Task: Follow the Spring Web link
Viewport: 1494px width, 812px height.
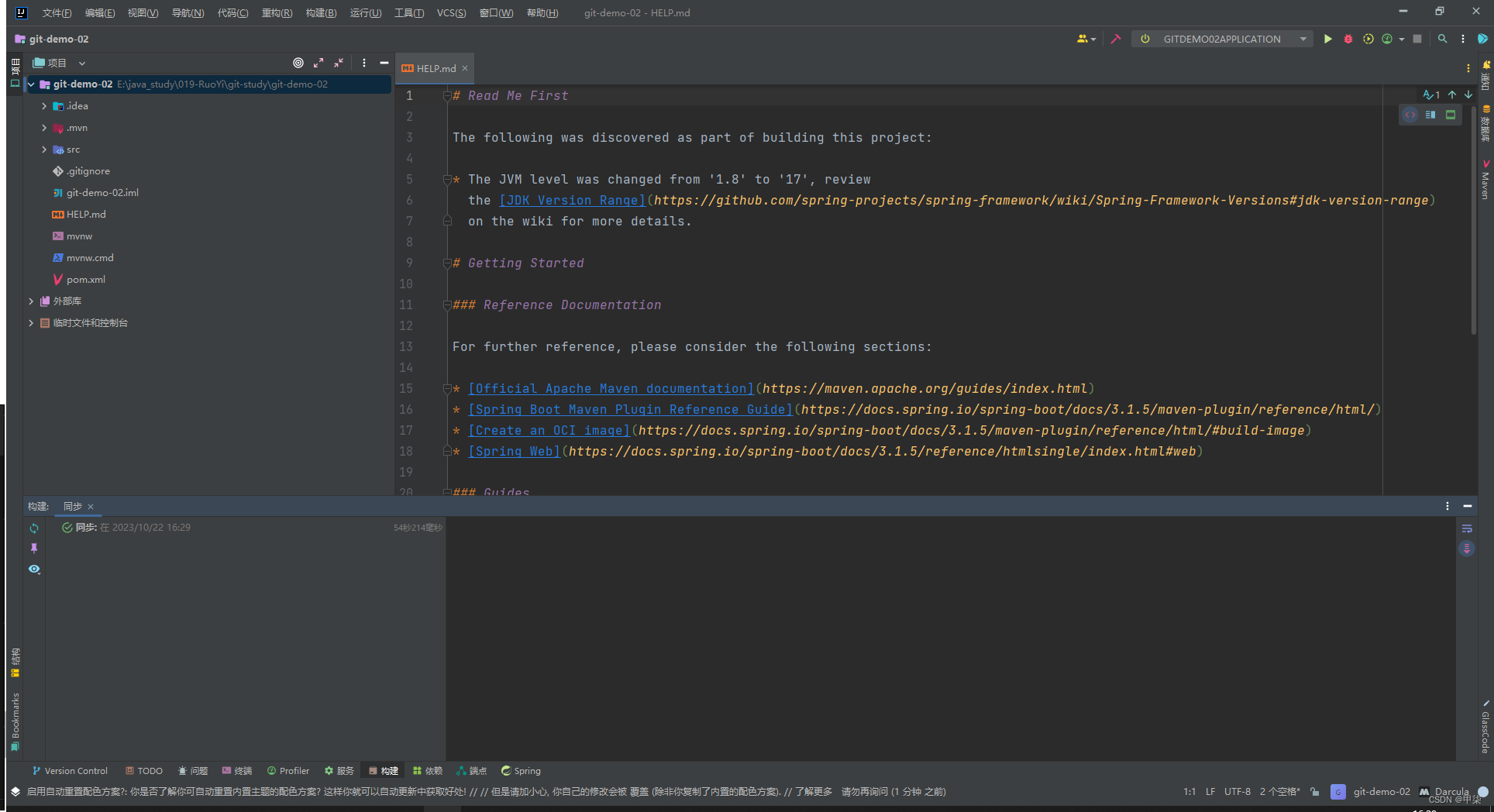Action: coord(514,452)
